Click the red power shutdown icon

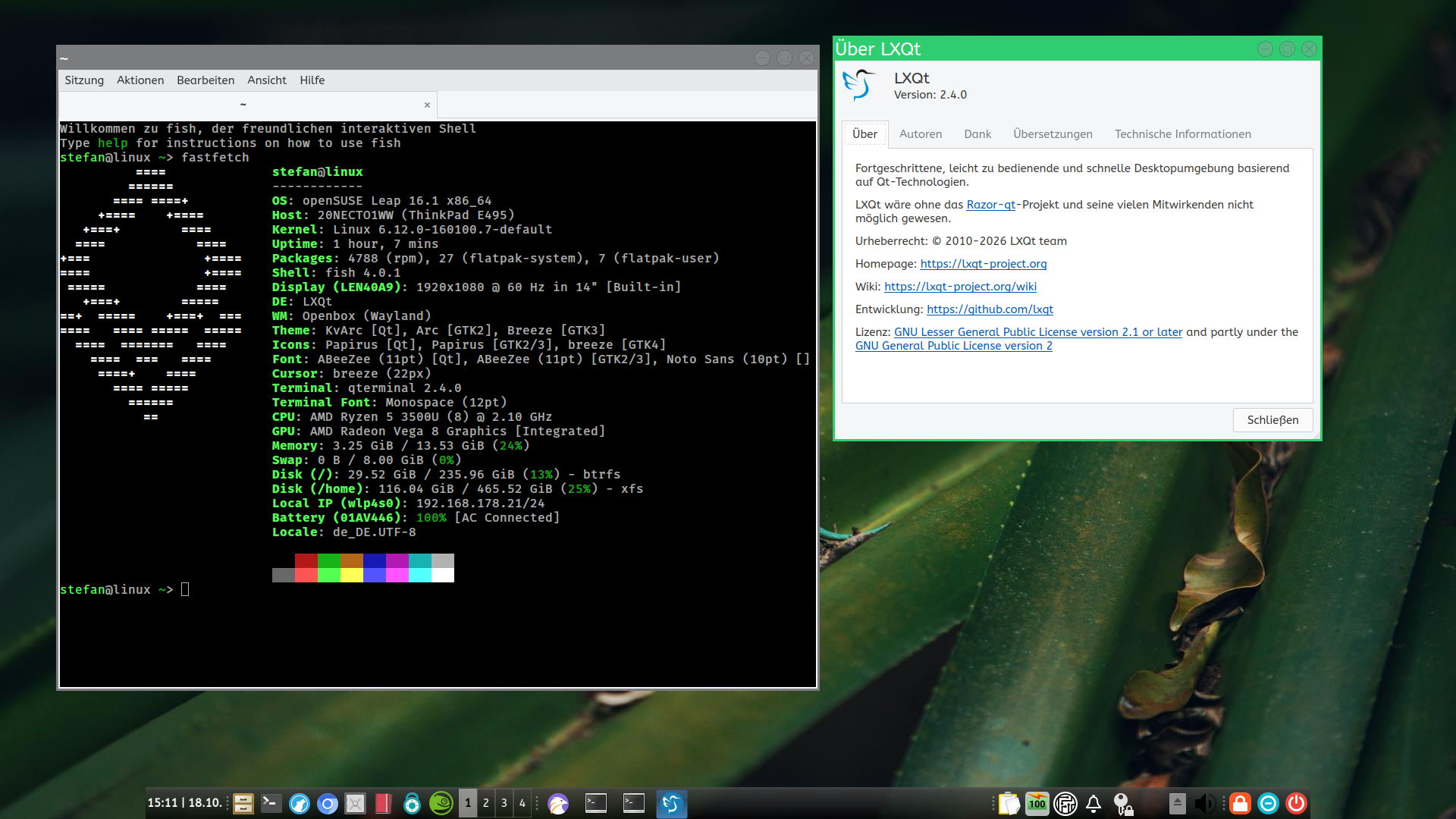point(1296,803)
